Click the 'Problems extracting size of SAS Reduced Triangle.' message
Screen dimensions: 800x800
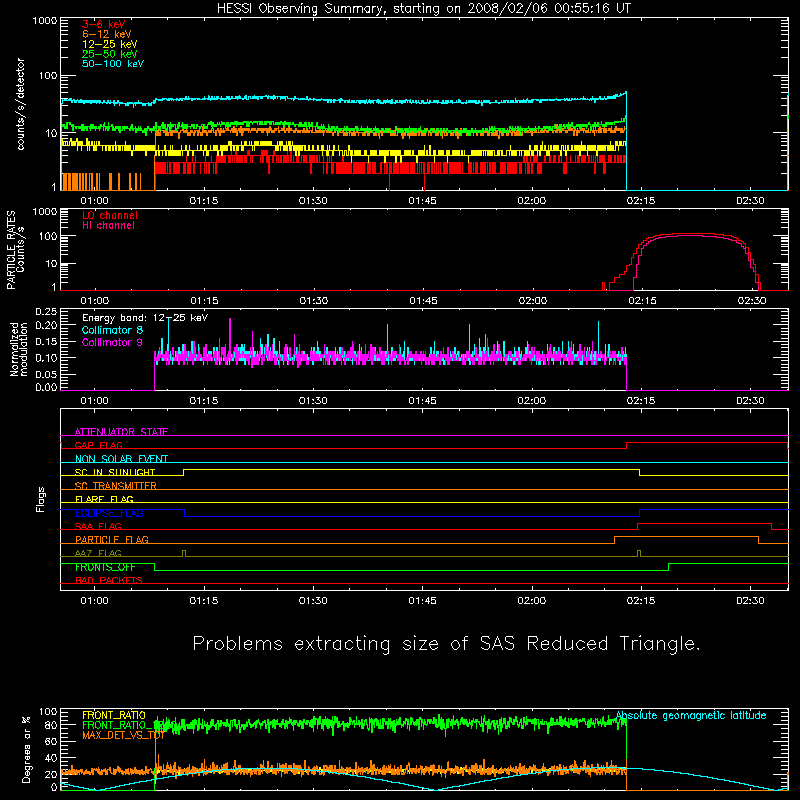click(446, 643)
